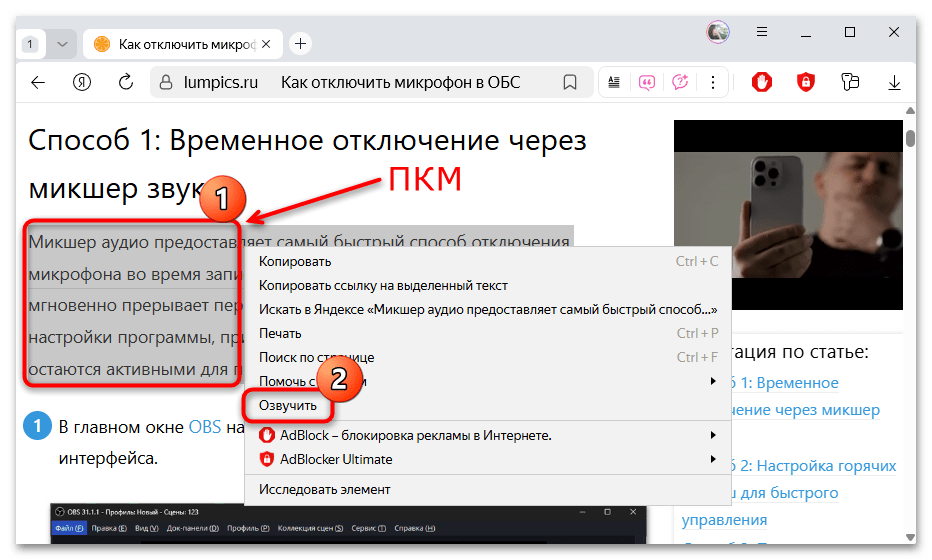Reload the page with the refresh icon
Viewport: 932px width, 560px height.
tap(125, 82)
